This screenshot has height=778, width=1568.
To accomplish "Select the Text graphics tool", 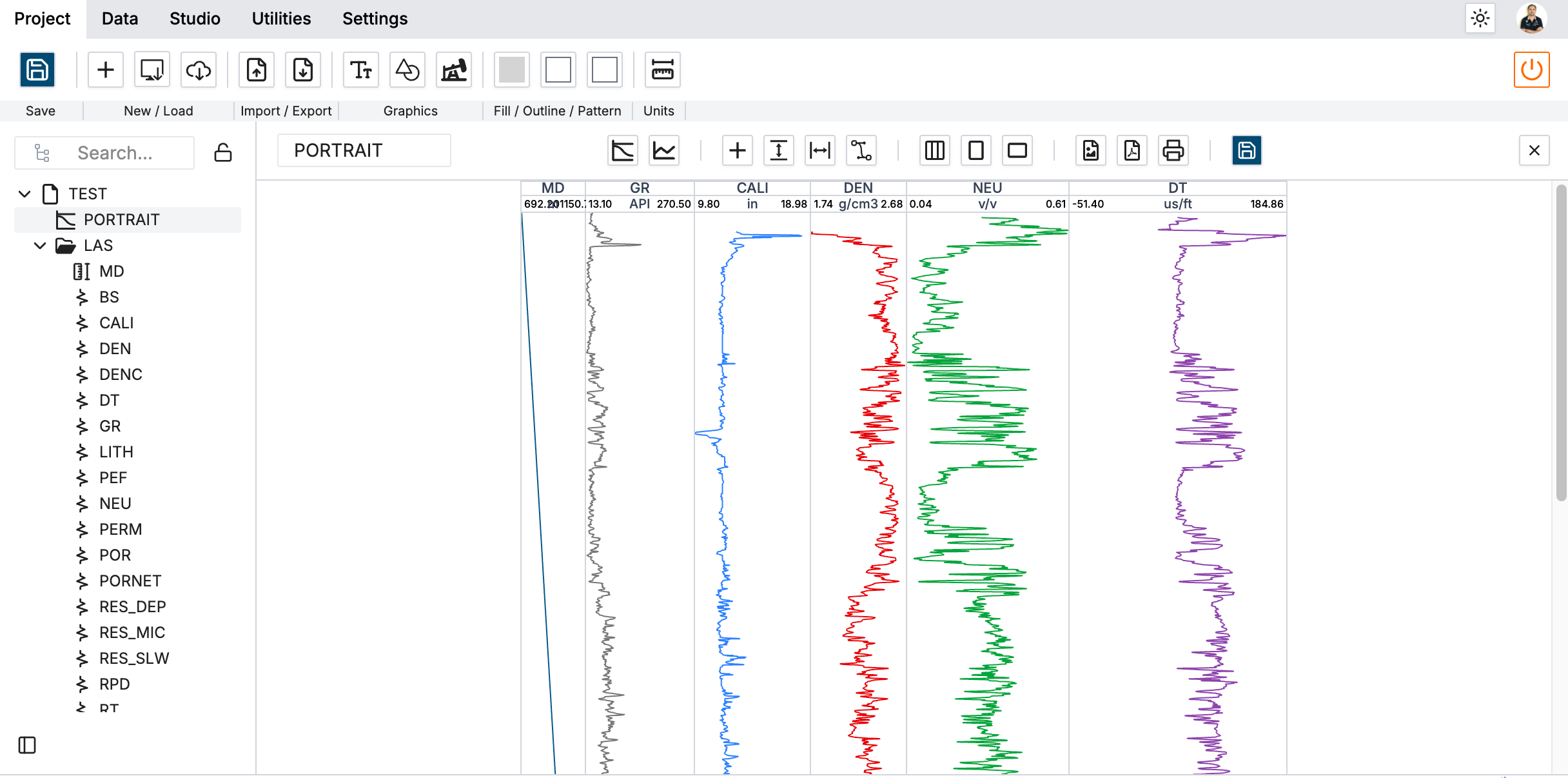I will pos(360,70).
